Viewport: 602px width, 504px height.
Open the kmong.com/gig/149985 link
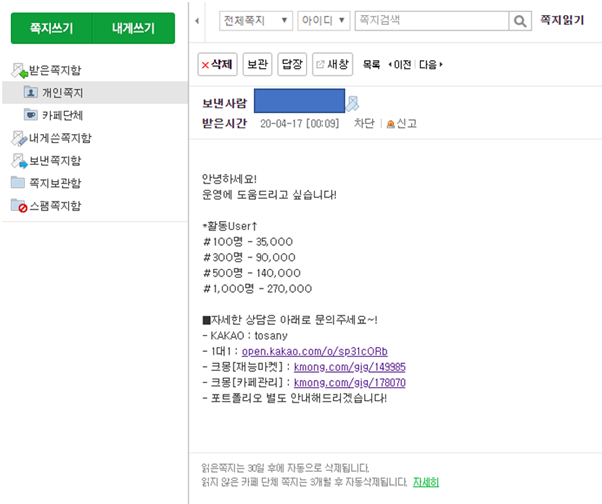349,367
